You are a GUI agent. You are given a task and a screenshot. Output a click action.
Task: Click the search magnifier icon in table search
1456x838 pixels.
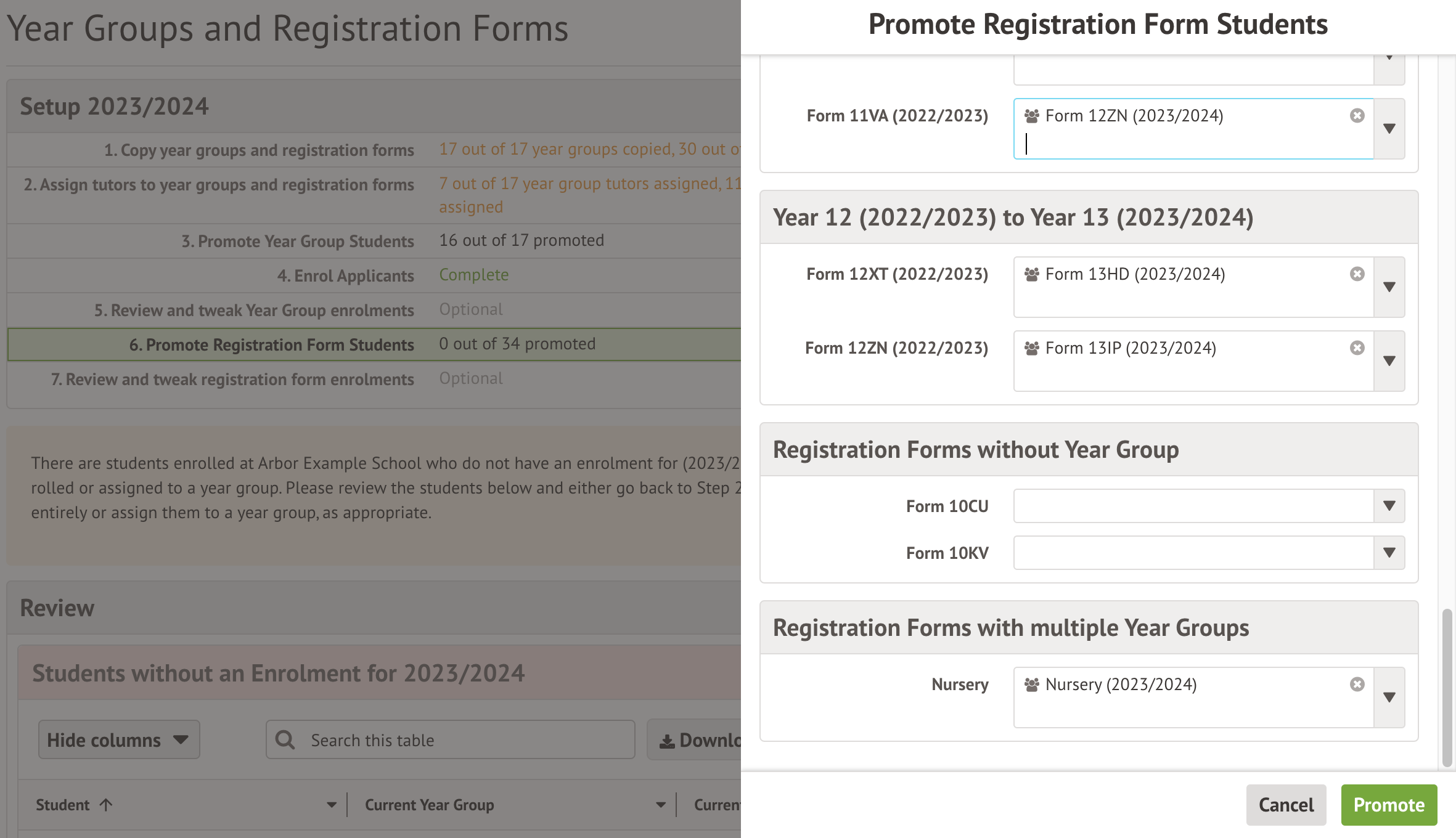(x=285, y=739)
